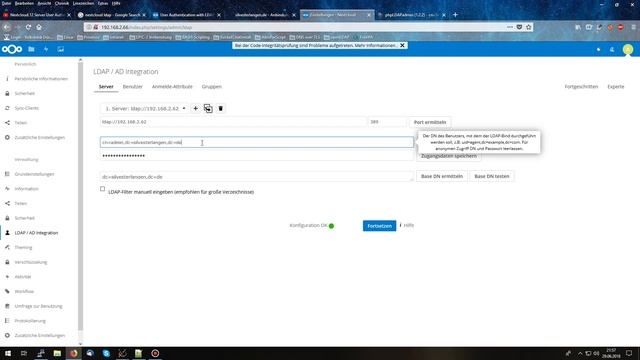Close the phpLDAPadmin browser tab
The image size is (640, 360).
click(444, 15)
